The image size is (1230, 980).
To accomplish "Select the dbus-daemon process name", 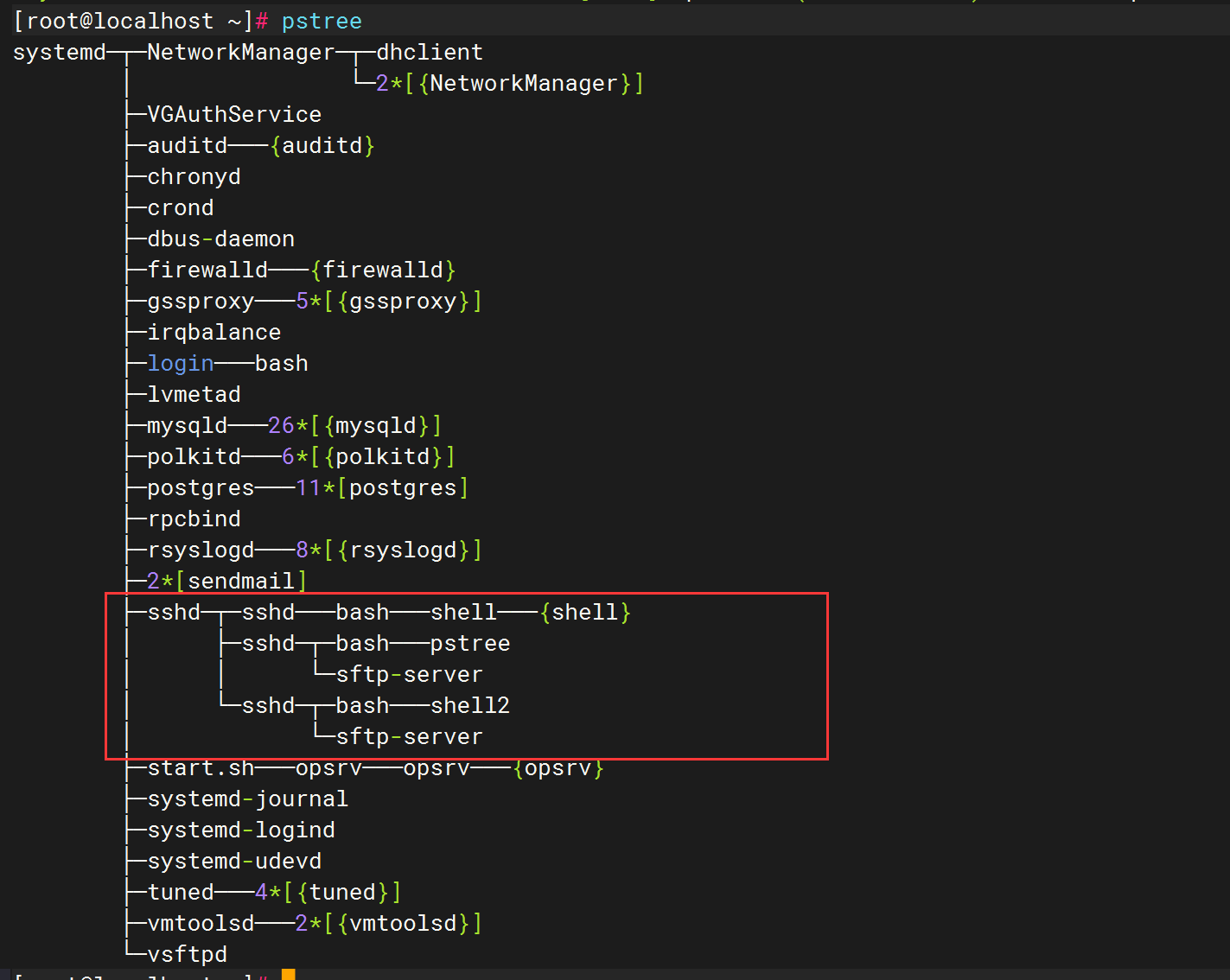I will coord(220,239).
